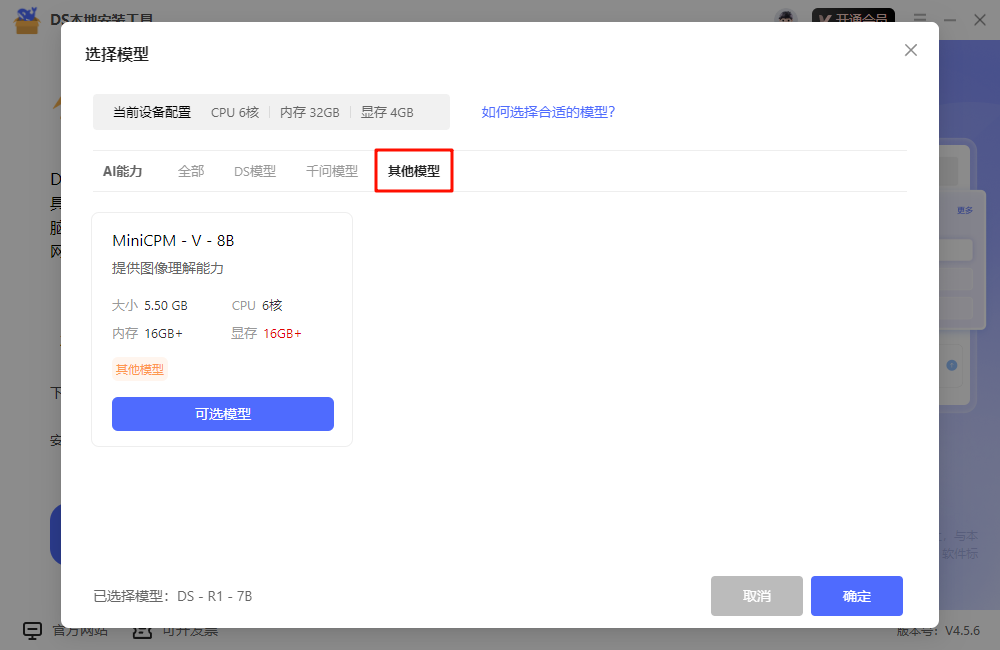The height and width of the screenshot is (650, 1000).
Task: Switch to the DS模型 tab
Action: coord(255,171)
